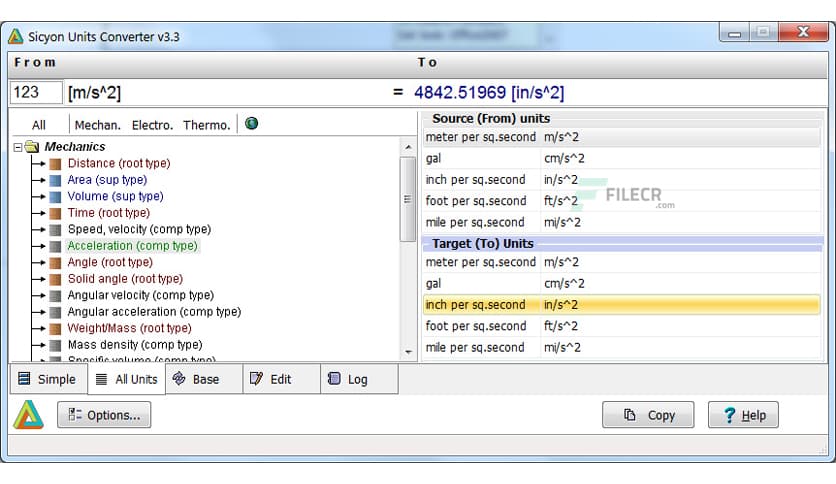Screen dimensions: 836x484
Task: Select source unit mile per sq.second
Action: point(622,222)
